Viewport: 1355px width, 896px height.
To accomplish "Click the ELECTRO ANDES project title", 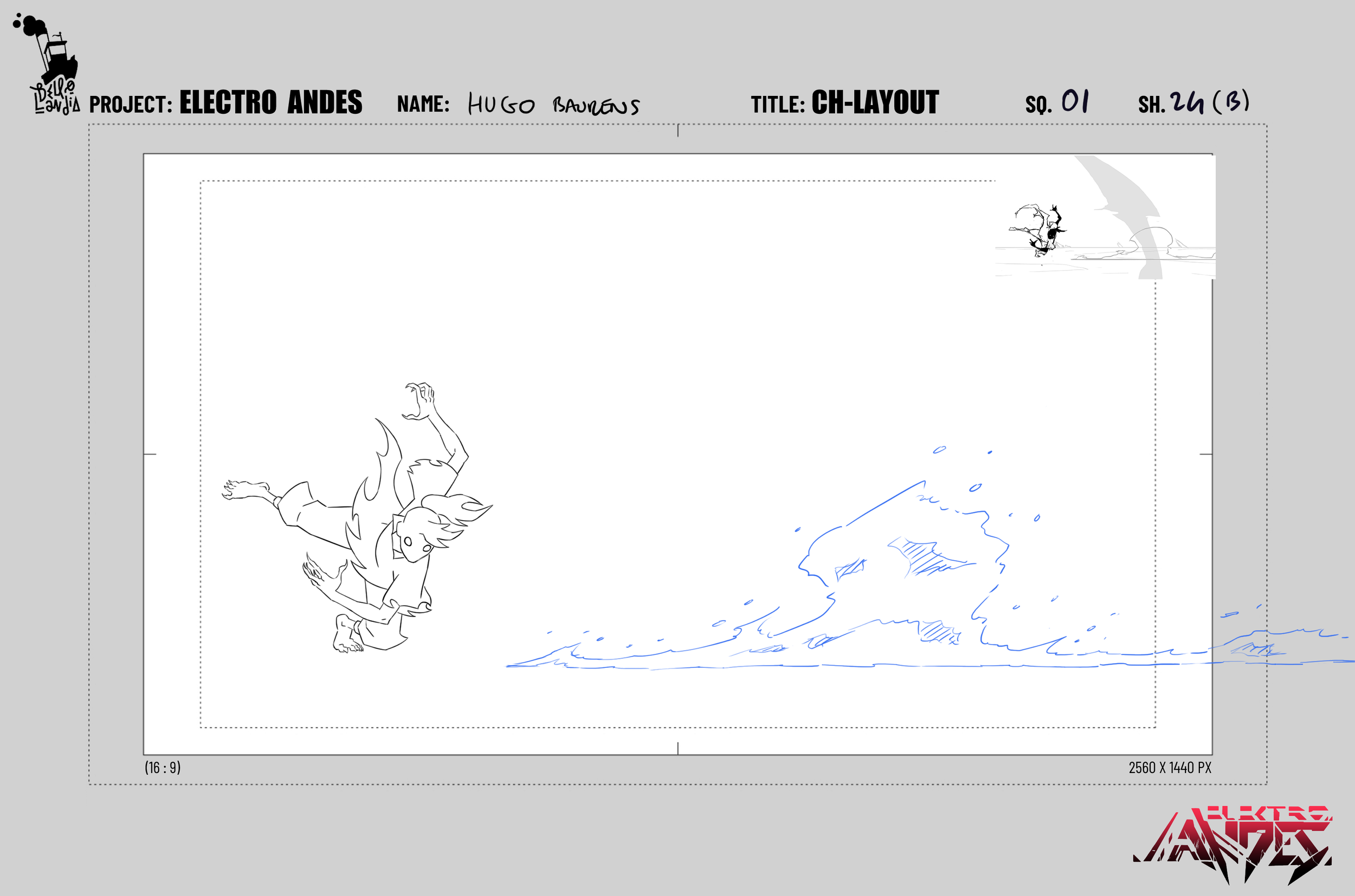I will tap(271, 103).
